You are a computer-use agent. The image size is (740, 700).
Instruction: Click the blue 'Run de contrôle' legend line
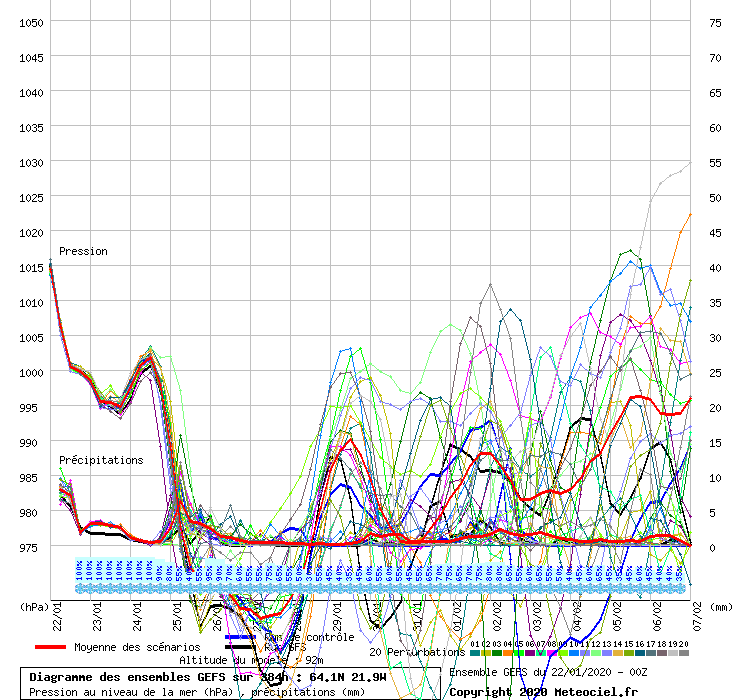(240, 637)
